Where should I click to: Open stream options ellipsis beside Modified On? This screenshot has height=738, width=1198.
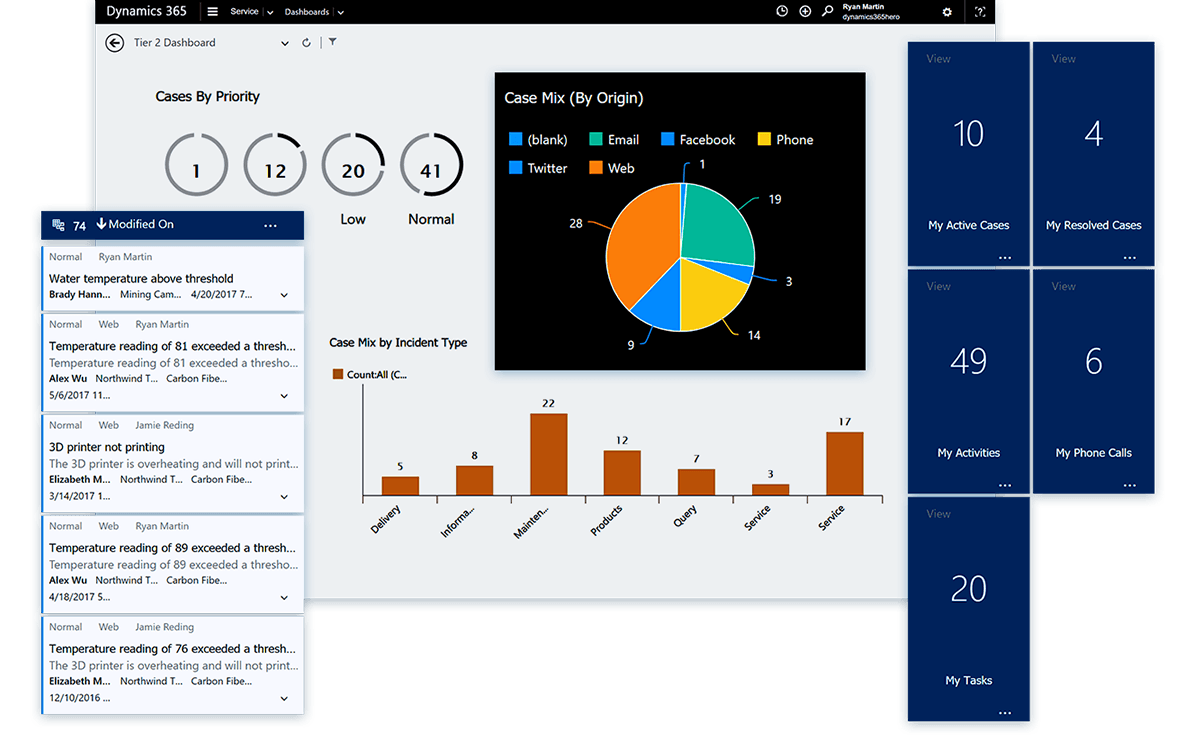pos(270,225)
